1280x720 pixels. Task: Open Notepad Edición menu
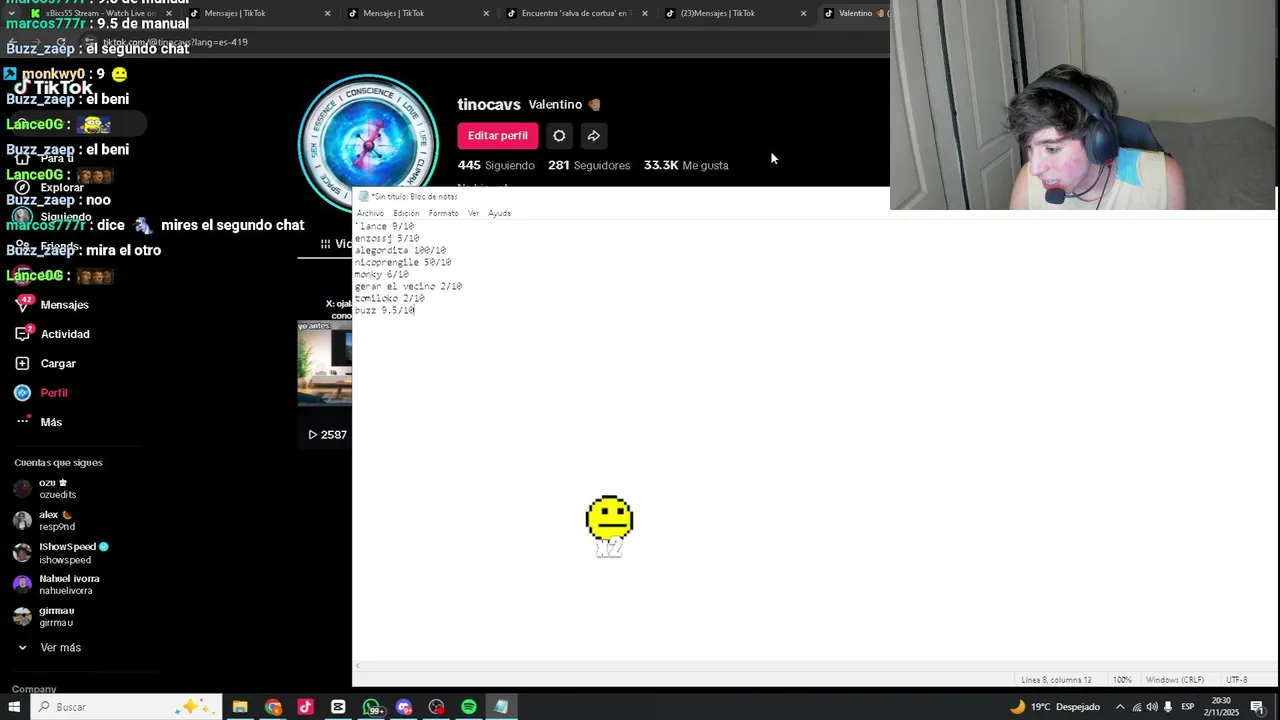coord(406,213)
